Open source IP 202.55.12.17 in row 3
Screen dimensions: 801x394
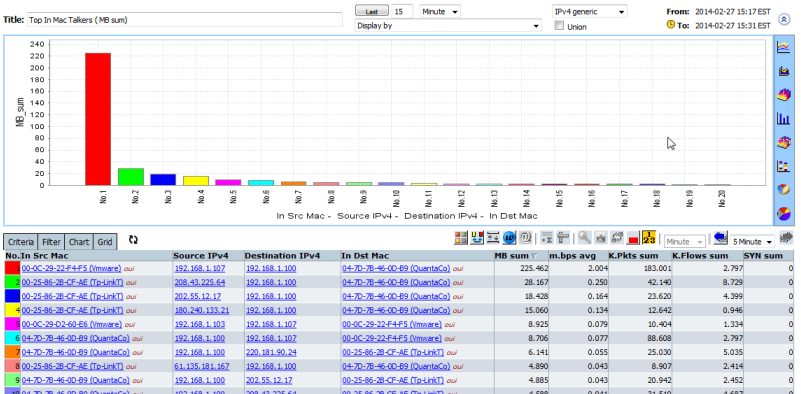point(198,296)
